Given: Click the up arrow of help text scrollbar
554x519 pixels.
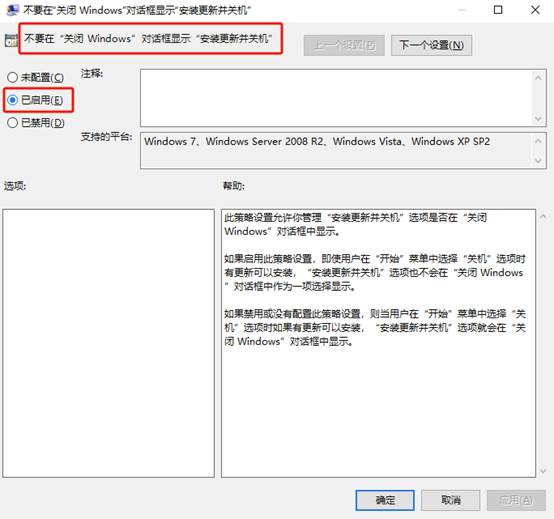Looking at the screenshot, I should point(543,217).
